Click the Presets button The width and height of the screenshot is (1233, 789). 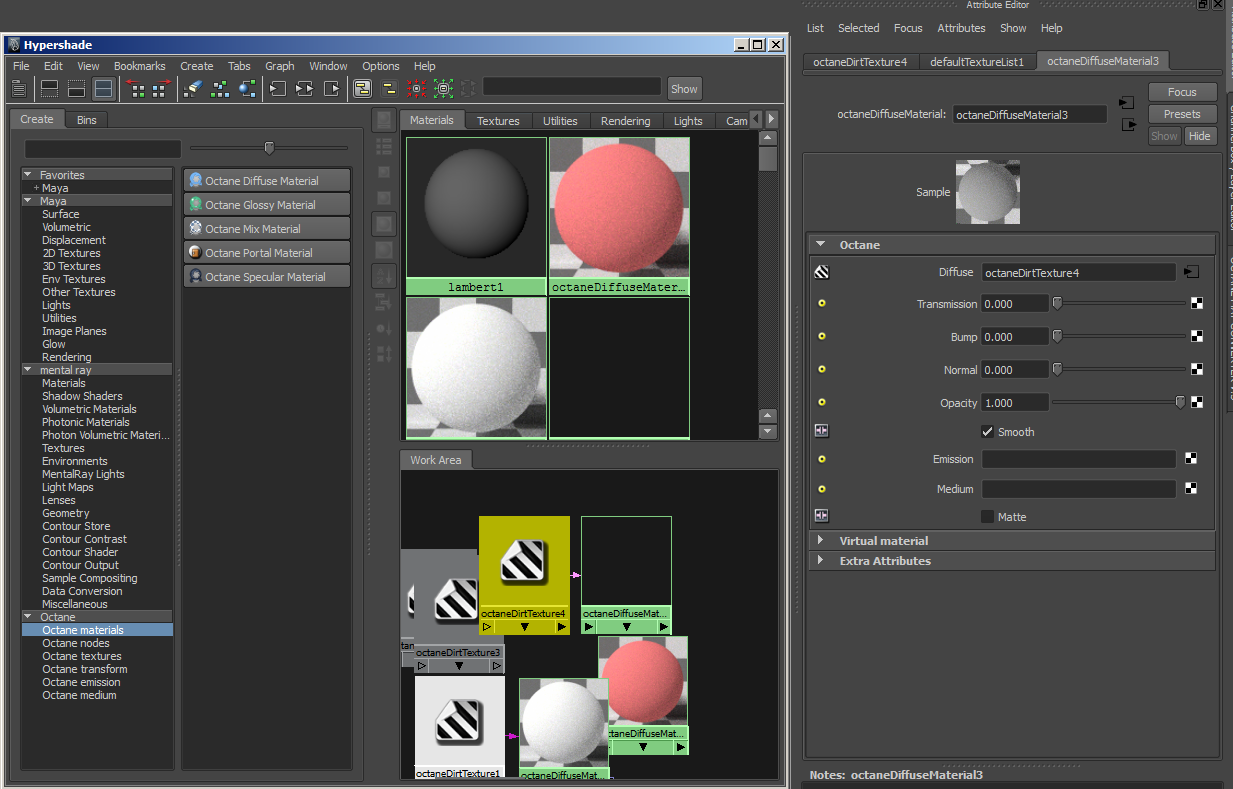tap(1182, 114)
